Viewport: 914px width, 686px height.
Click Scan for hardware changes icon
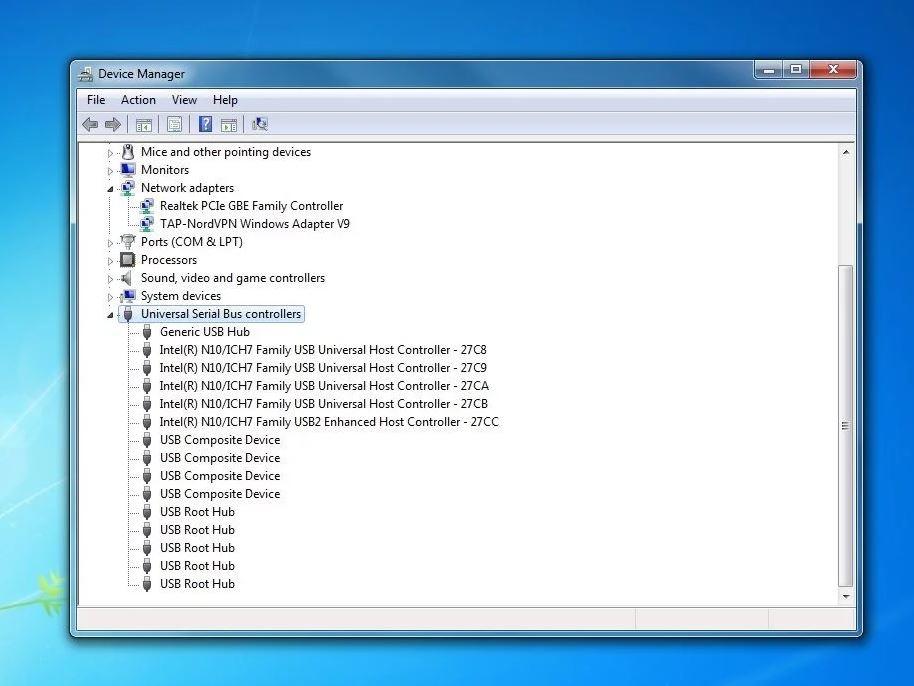click(260, 124)
